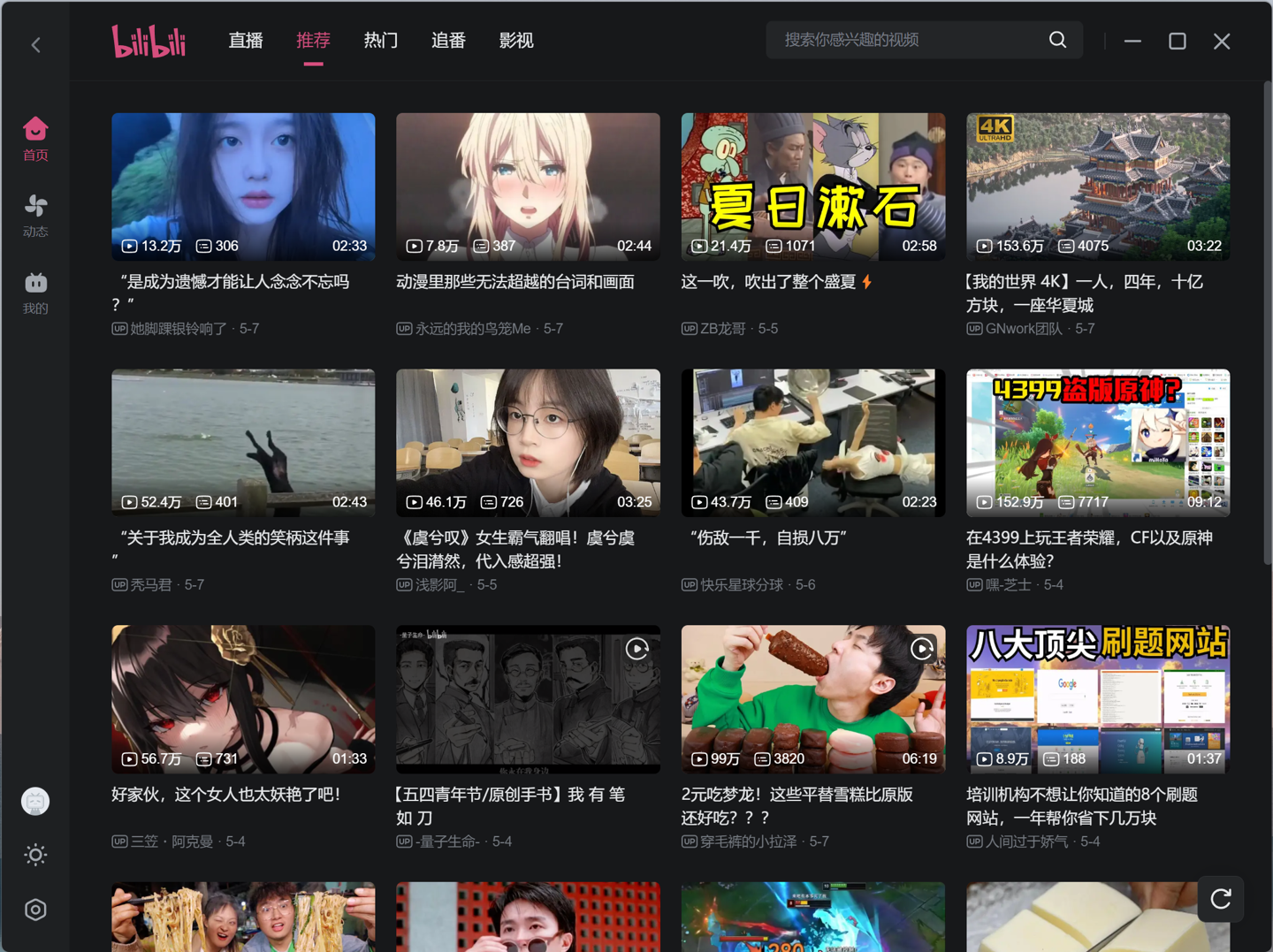Click the vertical scrollbar on the right

pyautogui.click(x=1268, y=323)
